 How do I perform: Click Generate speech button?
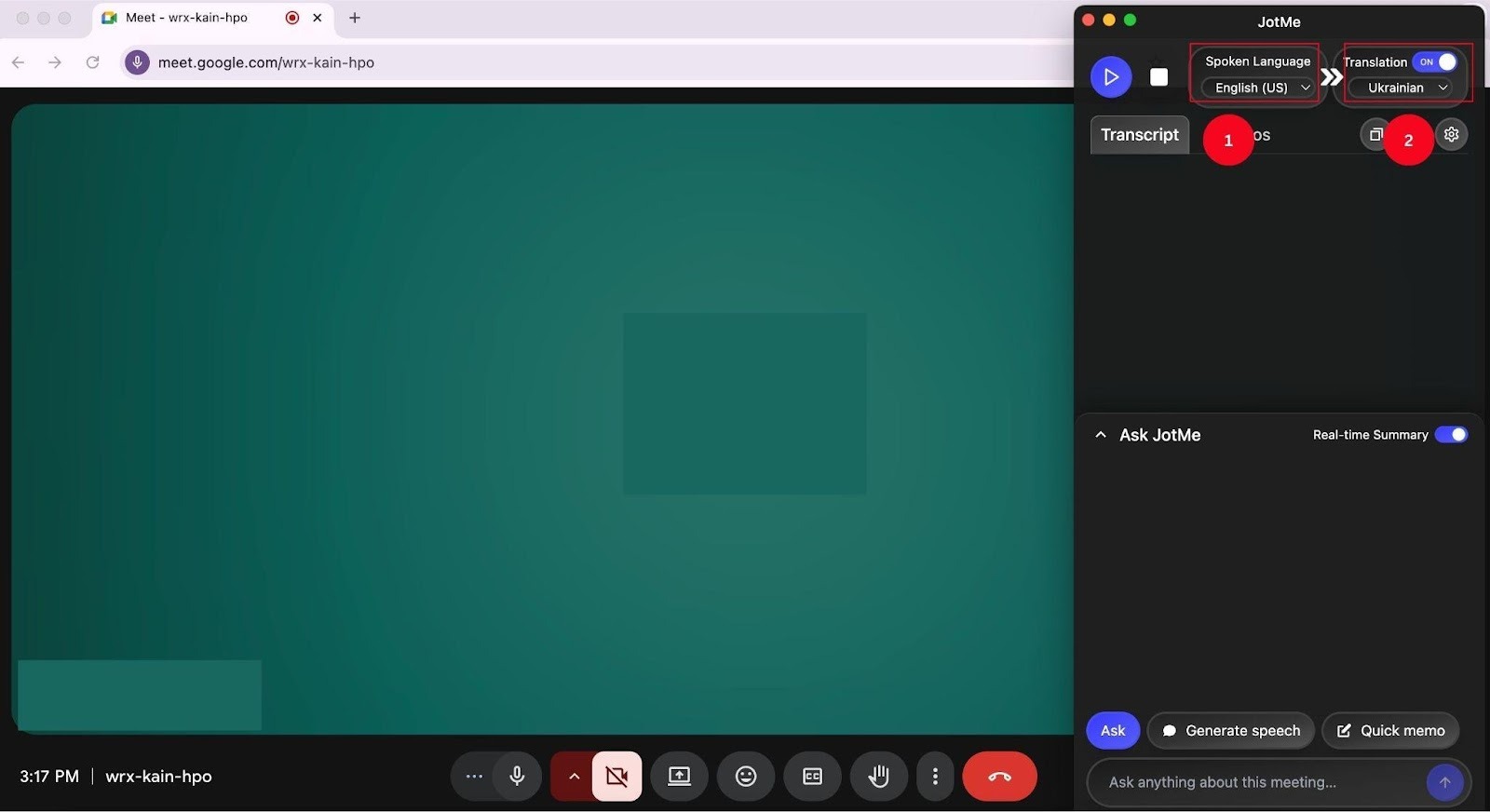1230,731
